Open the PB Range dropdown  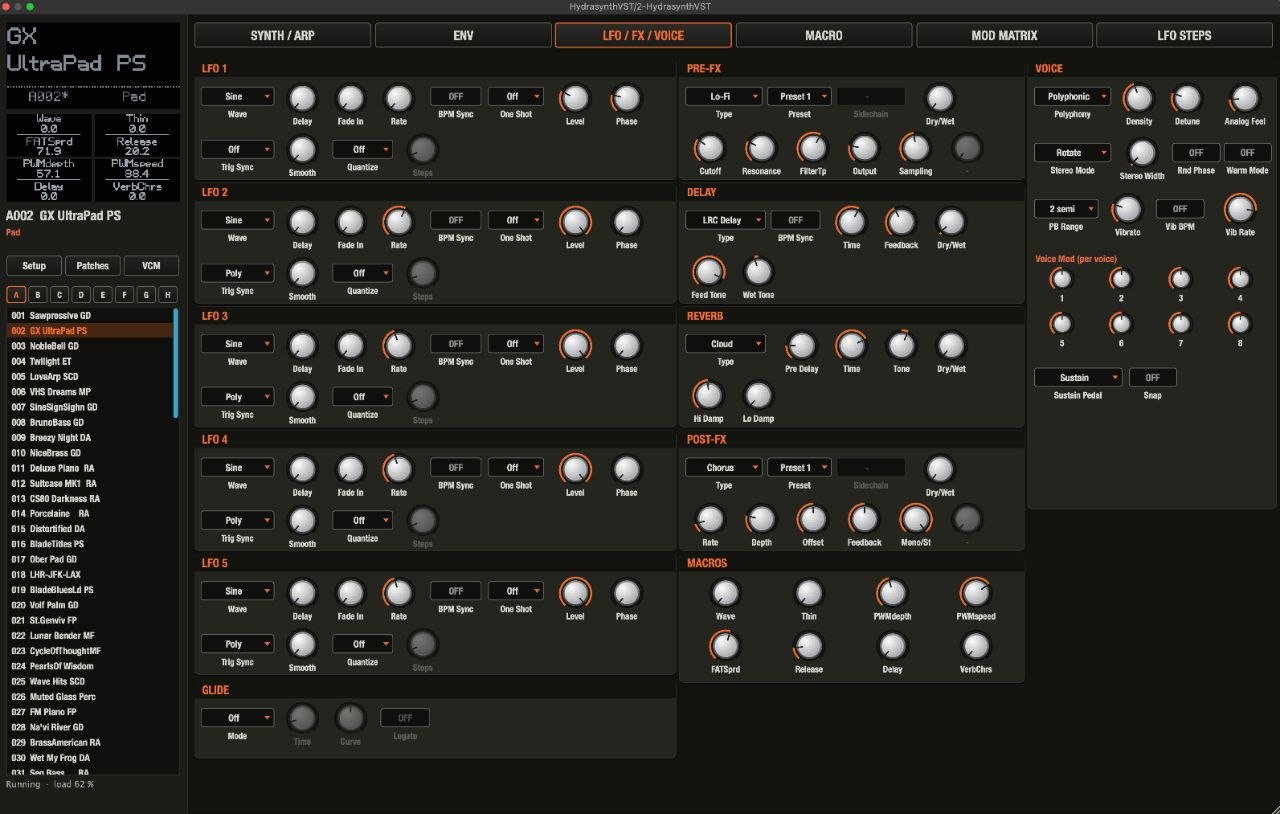pyautogui.click(x=1066, y=209)
